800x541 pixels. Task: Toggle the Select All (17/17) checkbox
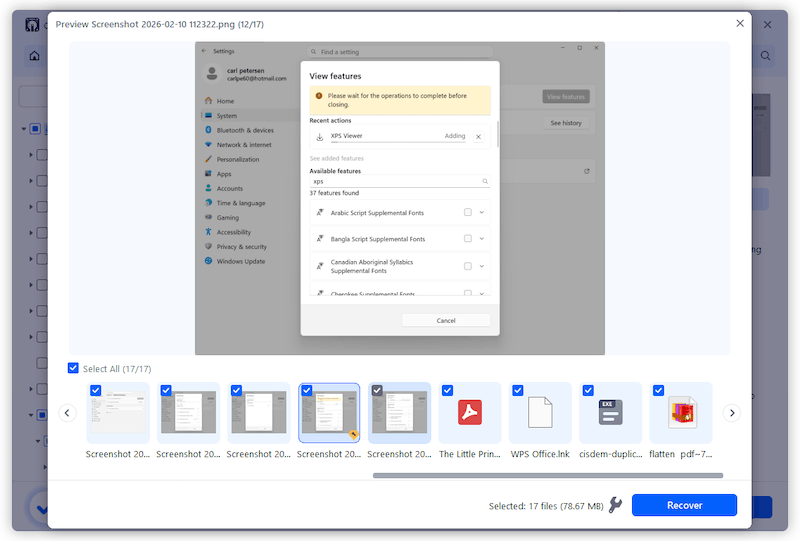coord(73,368)
